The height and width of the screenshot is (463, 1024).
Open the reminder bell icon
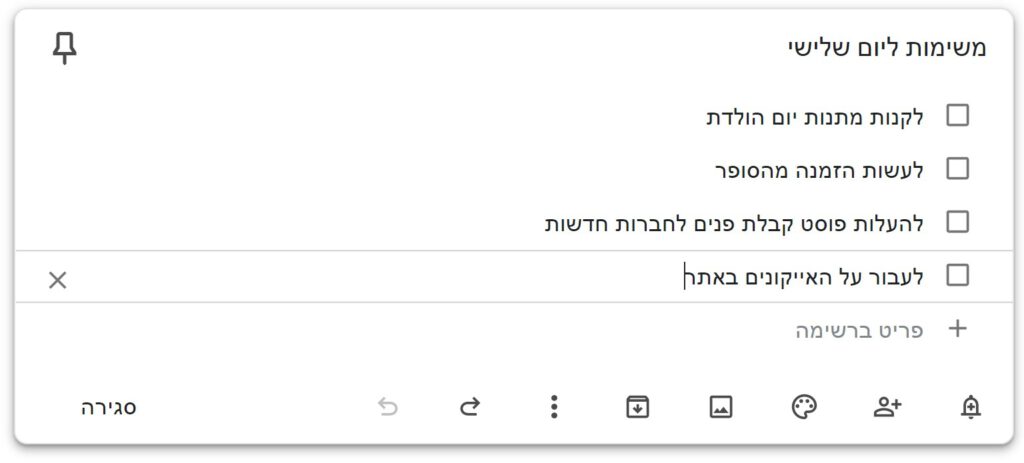(x=970, y=407)
